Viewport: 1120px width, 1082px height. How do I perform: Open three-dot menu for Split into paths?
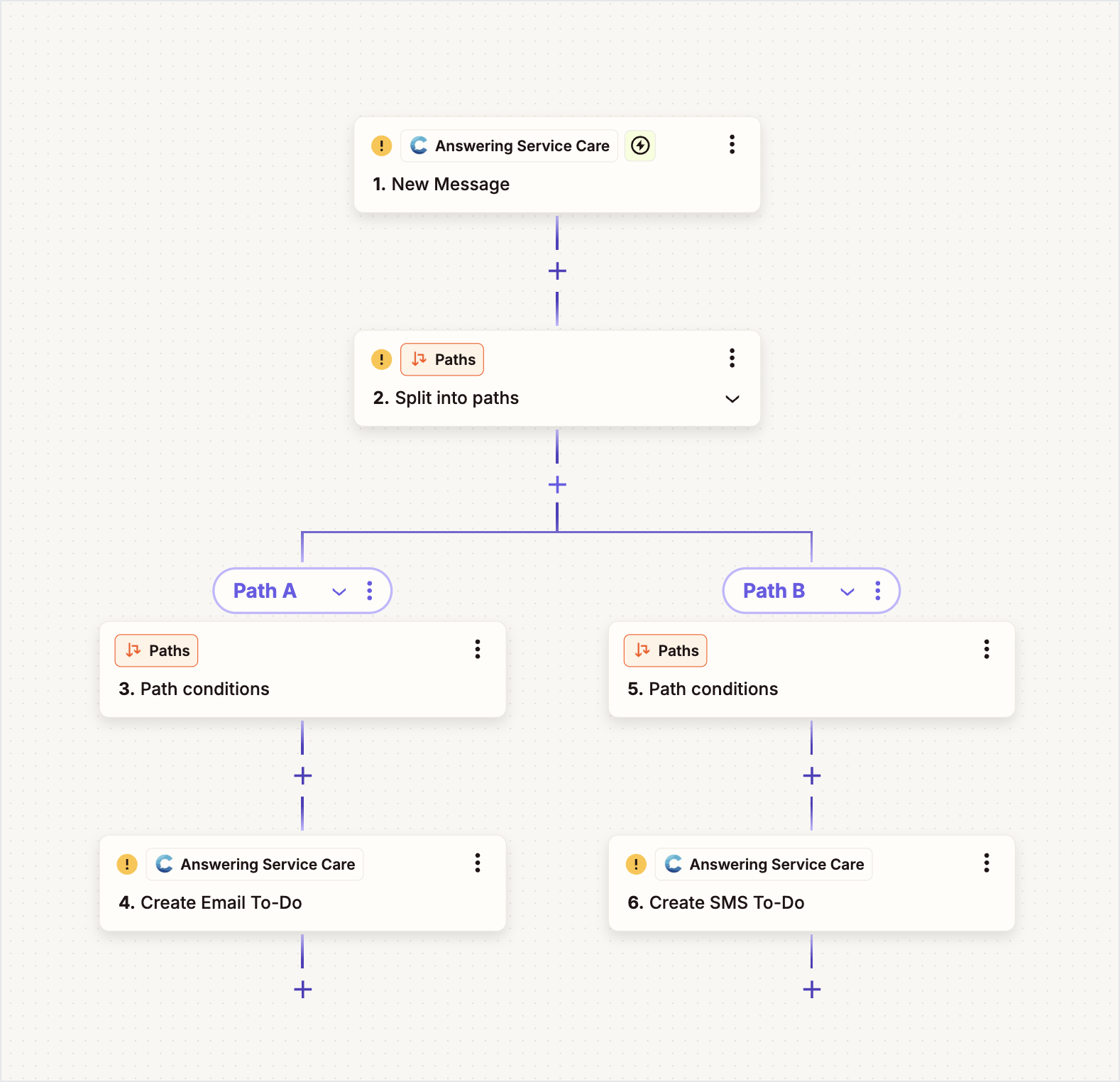point(732,359)
